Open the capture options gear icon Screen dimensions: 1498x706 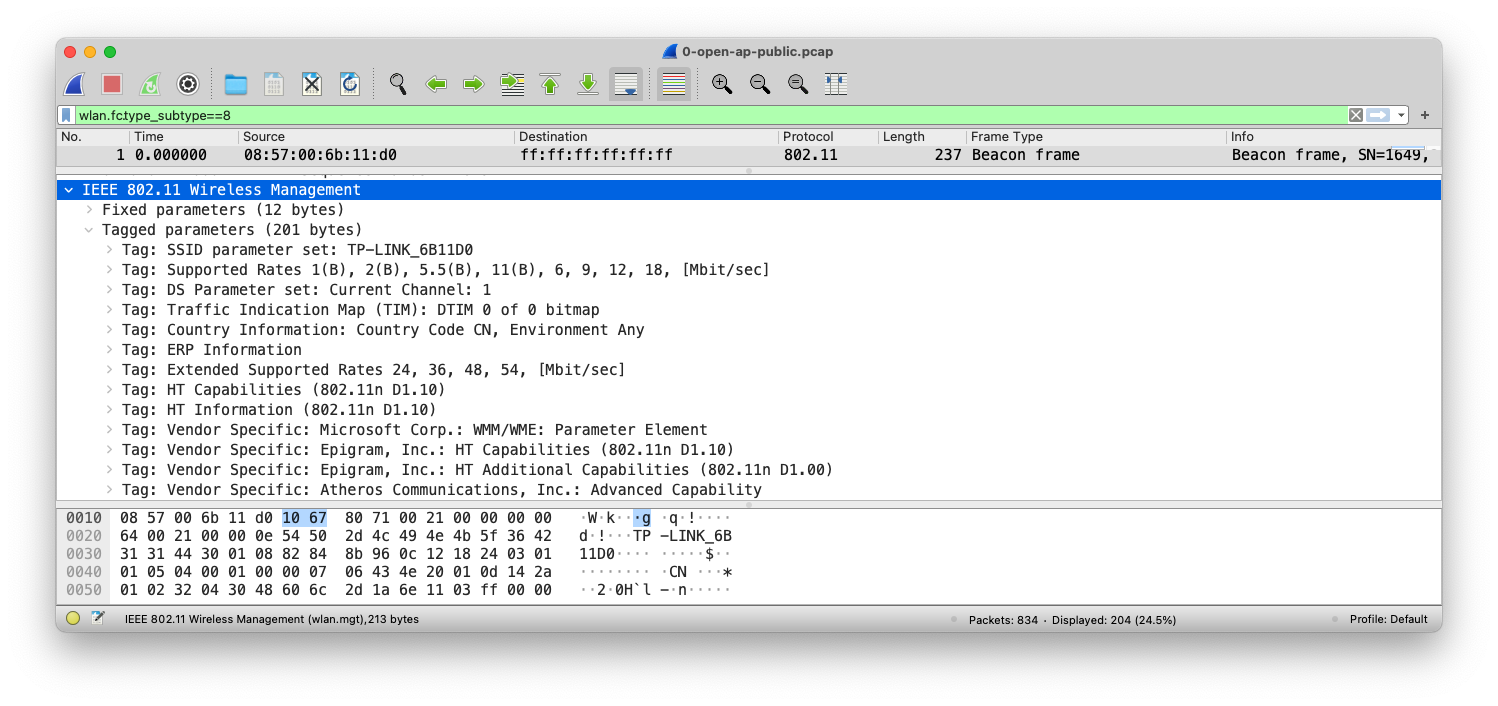188,84
